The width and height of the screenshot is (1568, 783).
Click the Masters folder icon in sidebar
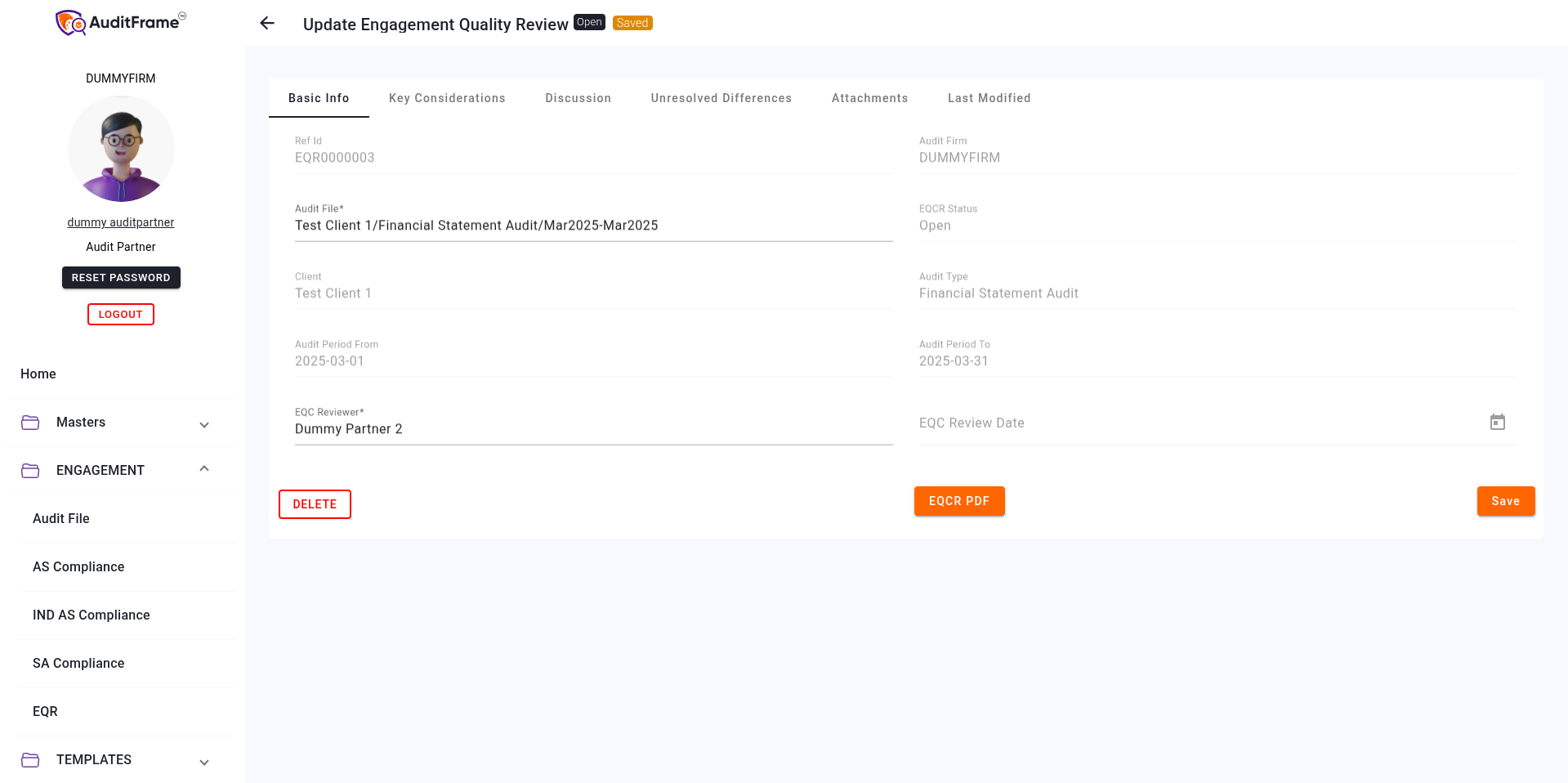click(30, 423)
